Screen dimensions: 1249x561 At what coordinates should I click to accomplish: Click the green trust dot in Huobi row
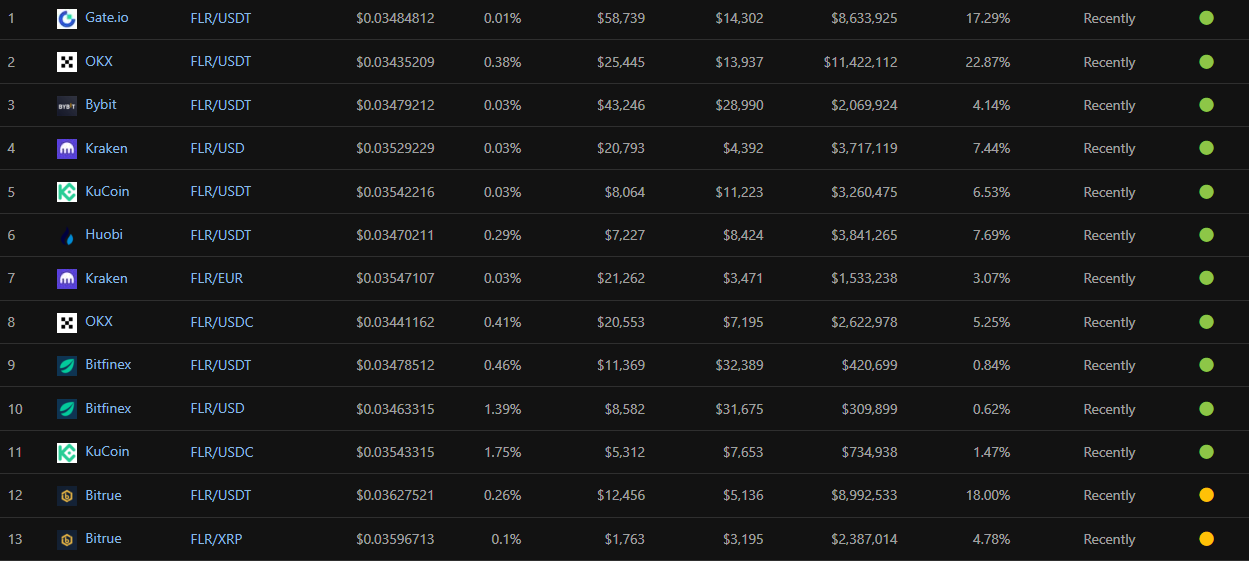1206,235
